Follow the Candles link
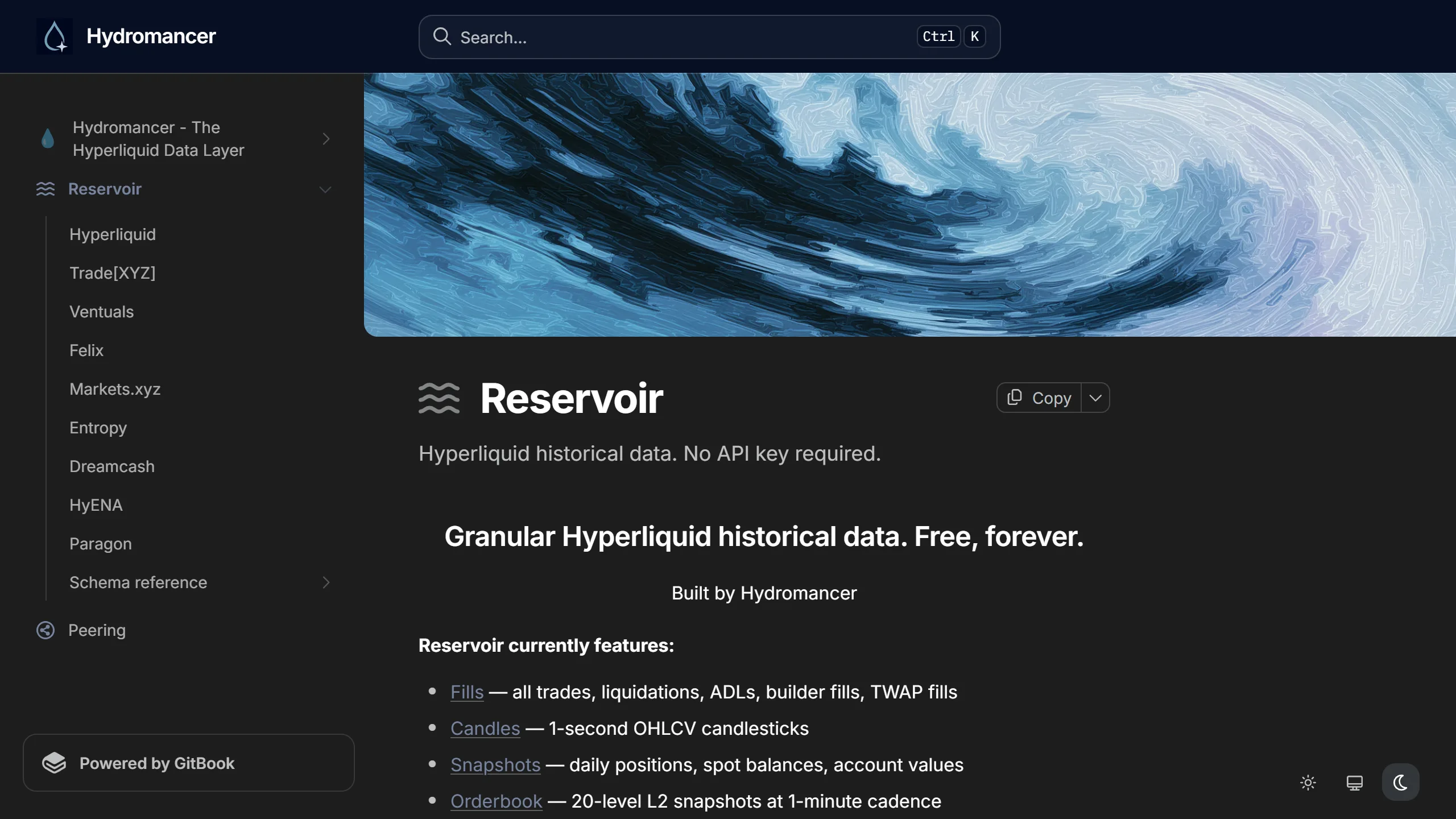 click(485, 729)
